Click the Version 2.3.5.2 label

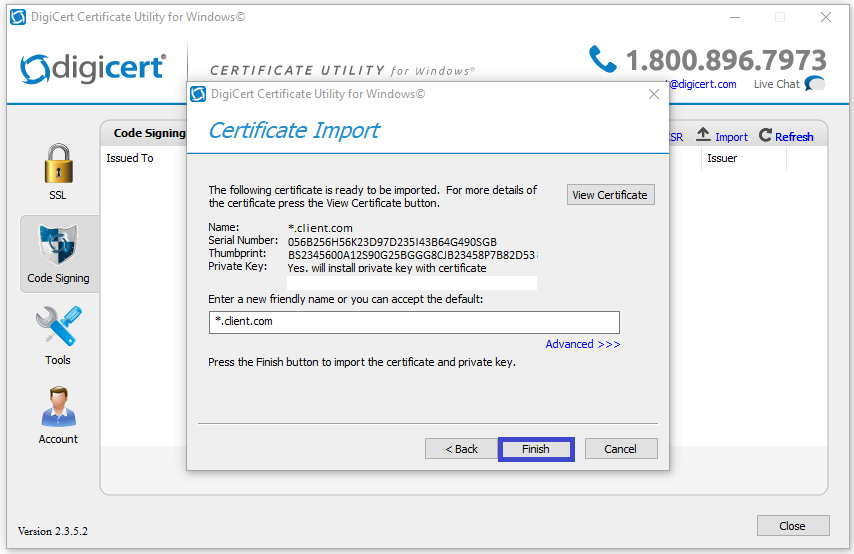(53, 531)
